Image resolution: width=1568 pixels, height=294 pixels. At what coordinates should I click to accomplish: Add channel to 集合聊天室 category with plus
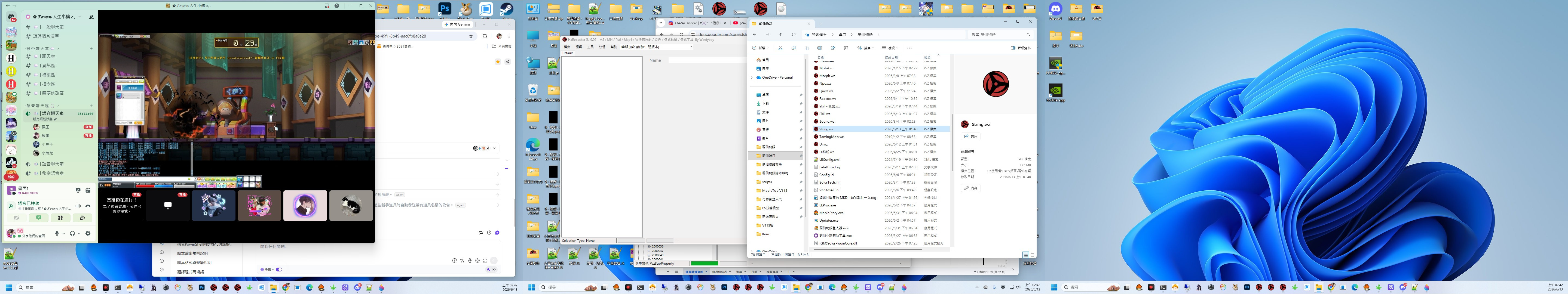[91, 49]
